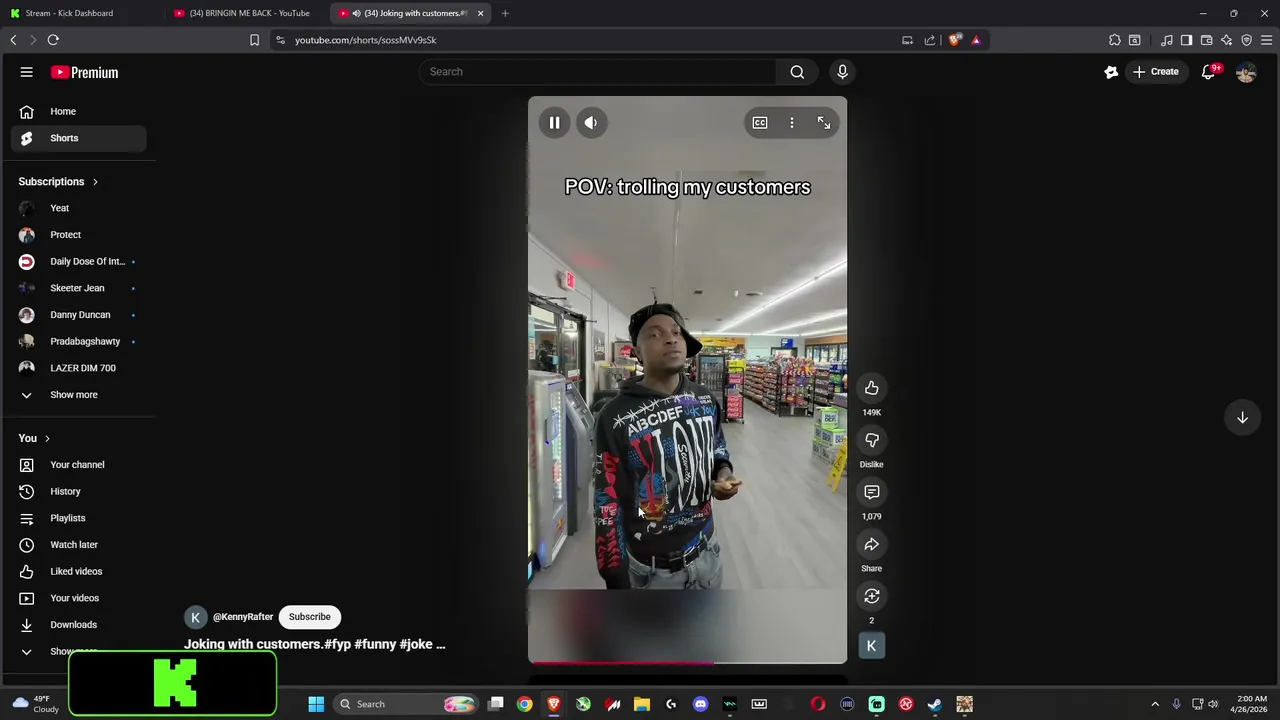Open Discord from the taskbar
1280x720 pixels.
700,704
